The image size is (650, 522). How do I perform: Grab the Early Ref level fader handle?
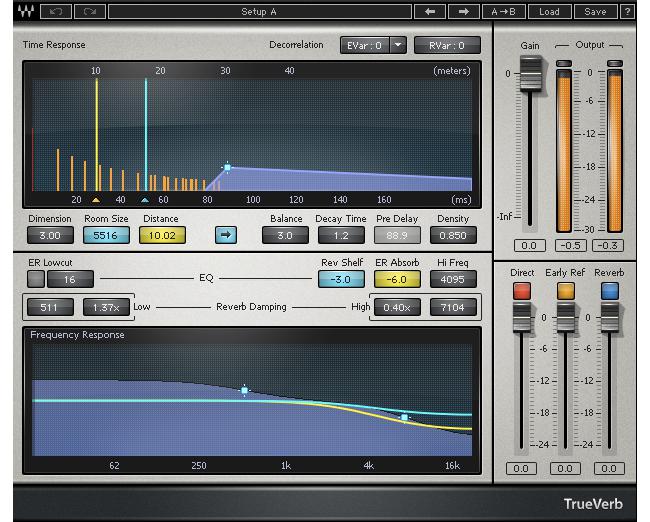click(x=565, y=317)
